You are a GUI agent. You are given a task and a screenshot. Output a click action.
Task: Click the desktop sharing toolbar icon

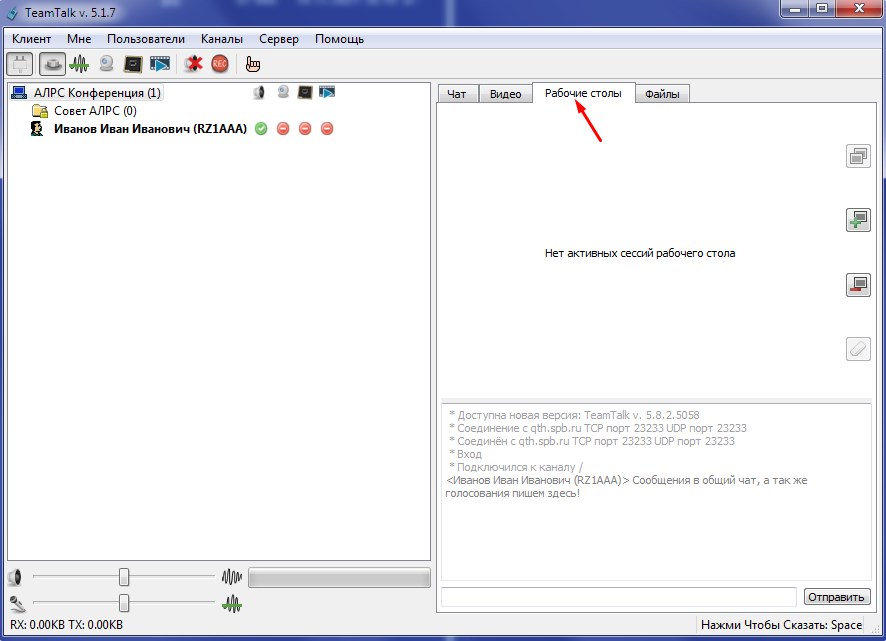click(x=133, y=64)
